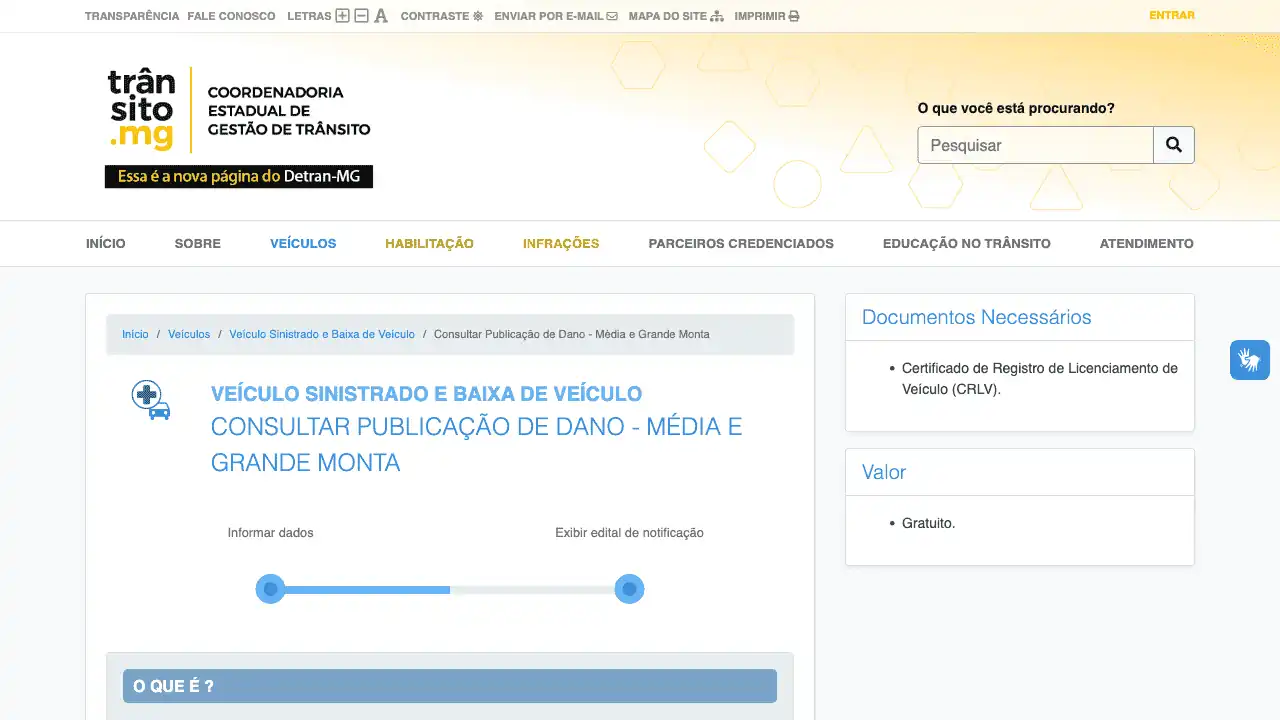Open the Veículos navigation menu
The image size is (1280, 720).
point(303,243)
